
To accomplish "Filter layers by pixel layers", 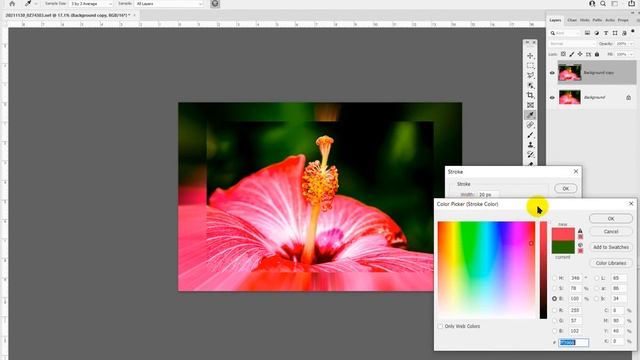I will click(587, 33).
